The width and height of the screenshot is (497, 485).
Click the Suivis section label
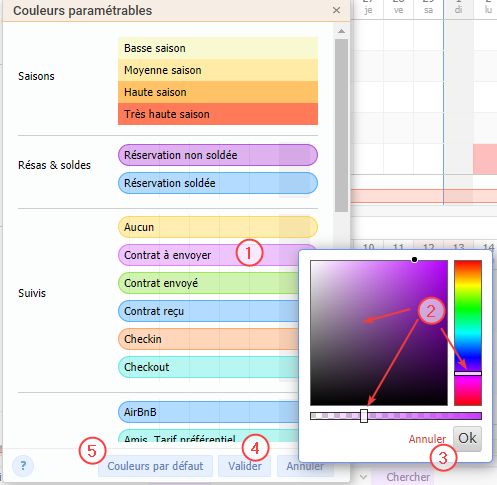click(x=32, y=293)
